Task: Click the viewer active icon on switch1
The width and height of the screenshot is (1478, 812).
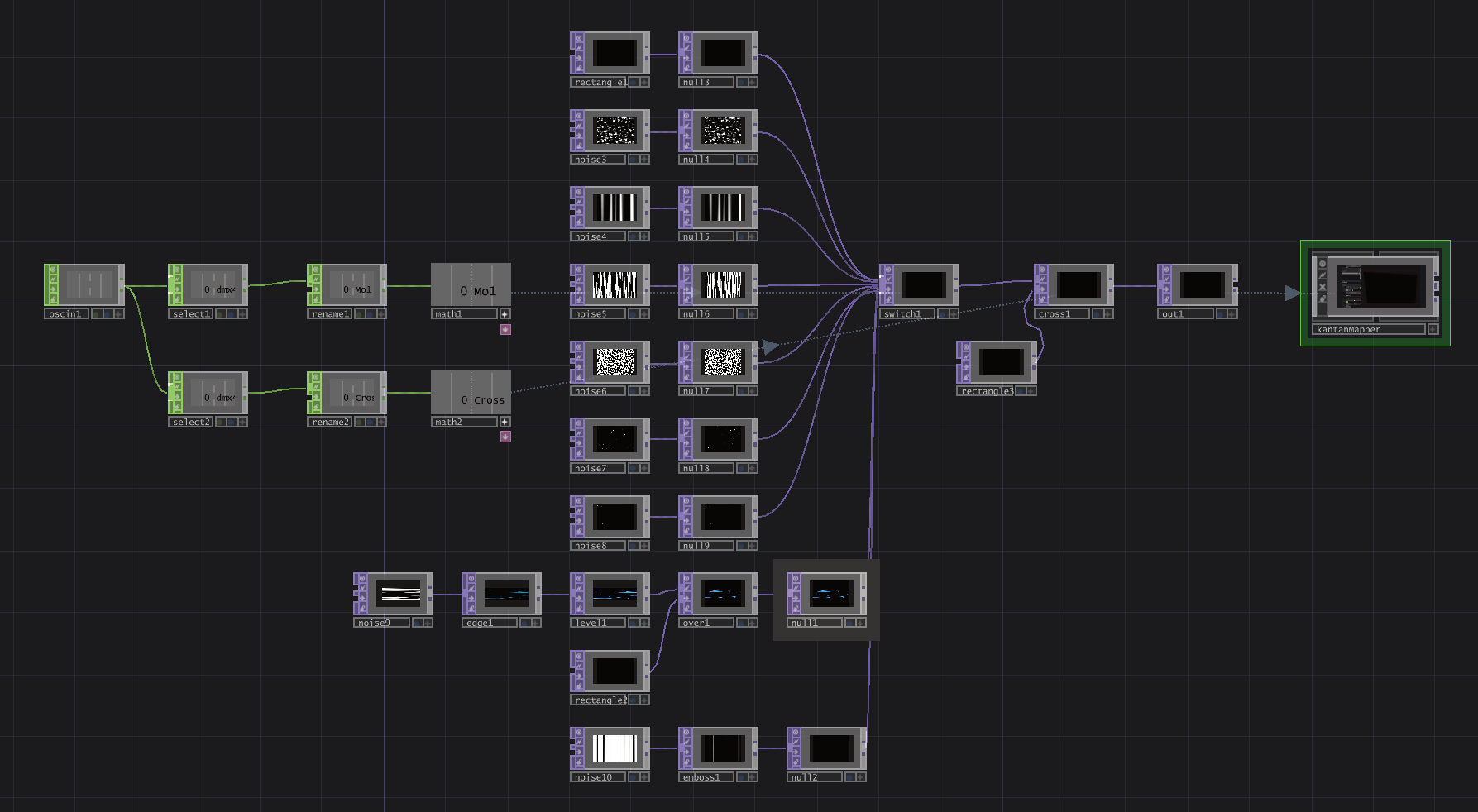Action: 888,270
